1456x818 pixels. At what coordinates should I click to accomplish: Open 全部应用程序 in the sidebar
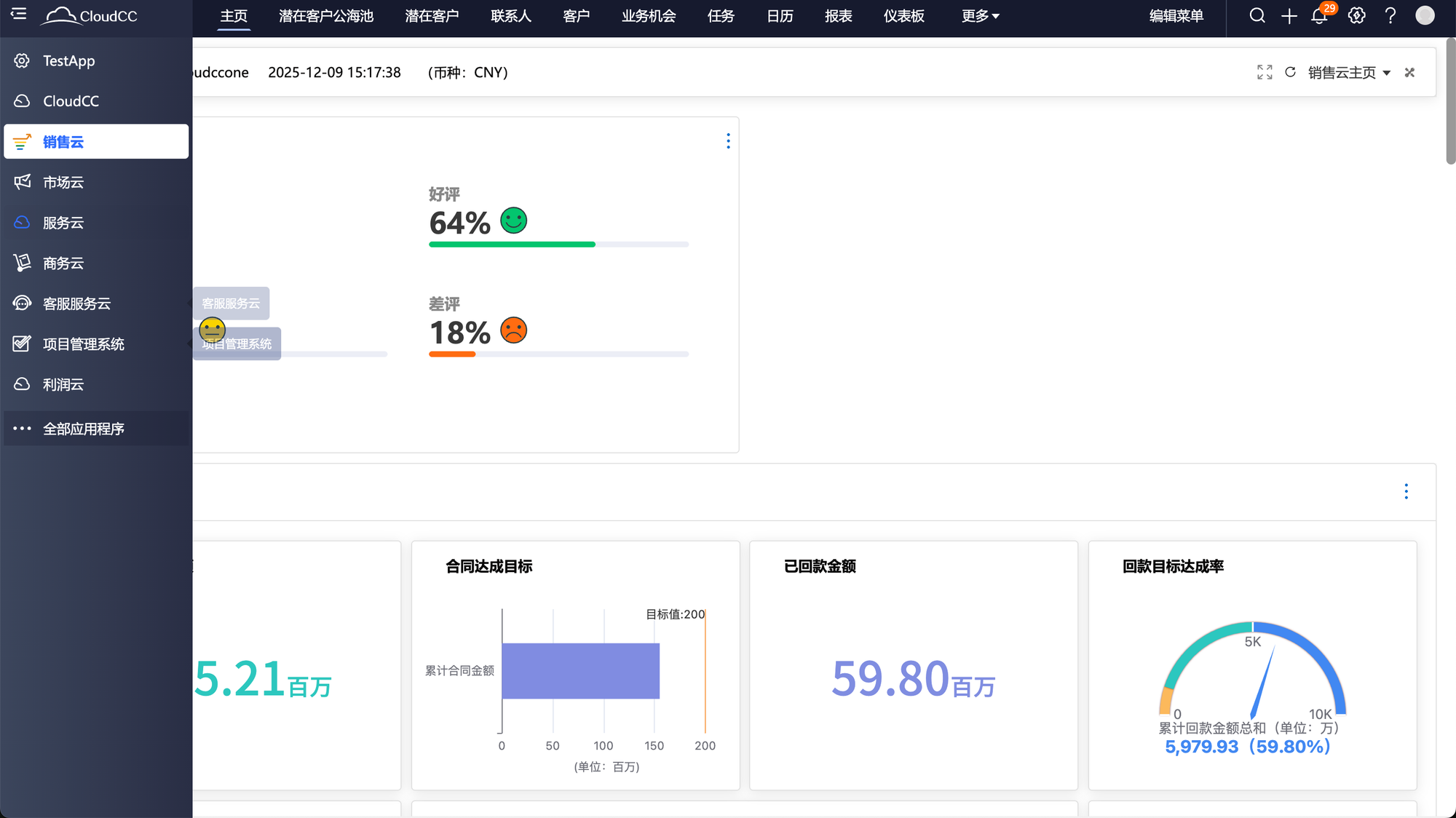pyautogui.click(x=83, y=429)
